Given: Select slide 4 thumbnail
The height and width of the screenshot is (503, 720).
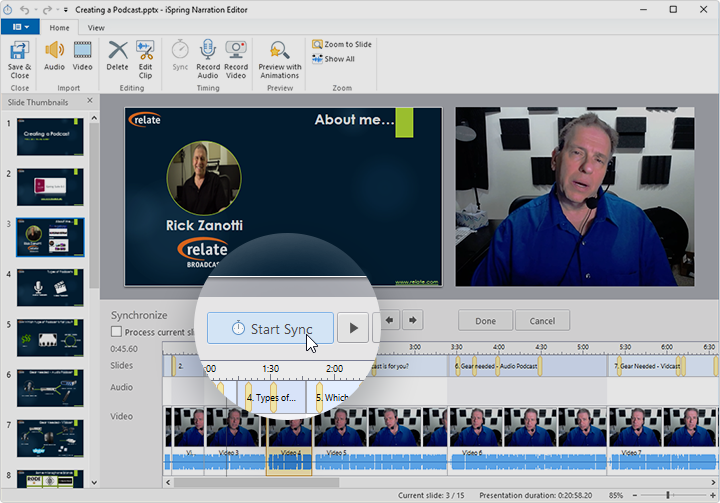Looking at the screenshot, I should click(51, 288).
